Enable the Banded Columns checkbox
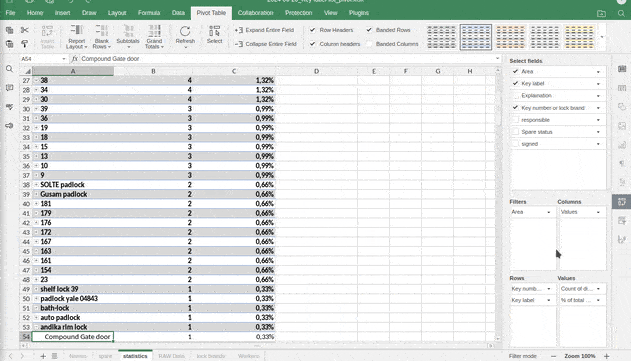Image resolution: width=631 pixels, height=361 pixels. coord(369,44)
